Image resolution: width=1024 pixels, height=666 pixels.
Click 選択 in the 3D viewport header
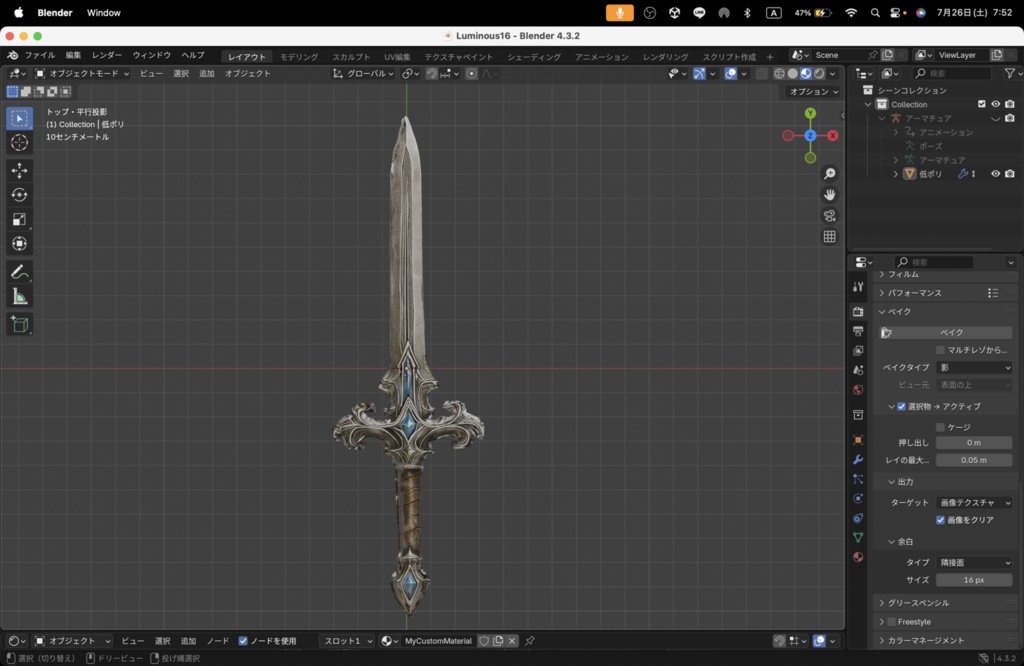(x=180, y=73)
